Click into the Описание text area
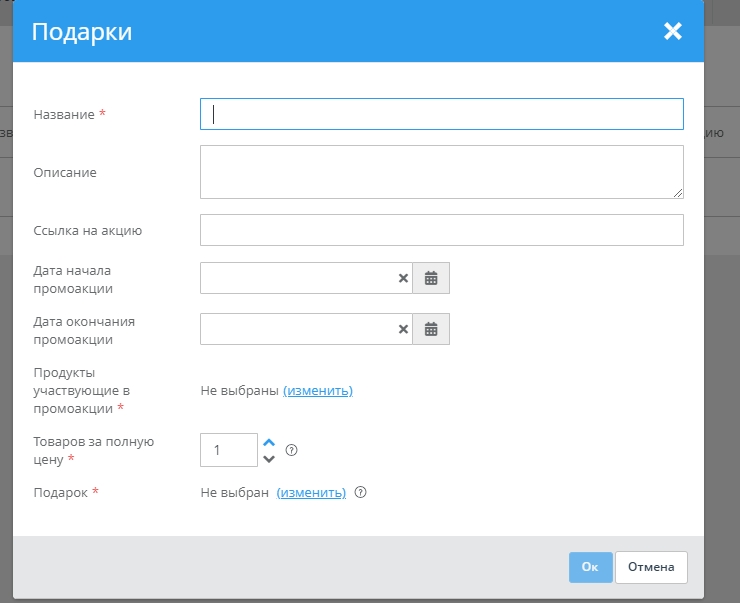This screenshot has height=603, width=740. (x=441, y=172)
